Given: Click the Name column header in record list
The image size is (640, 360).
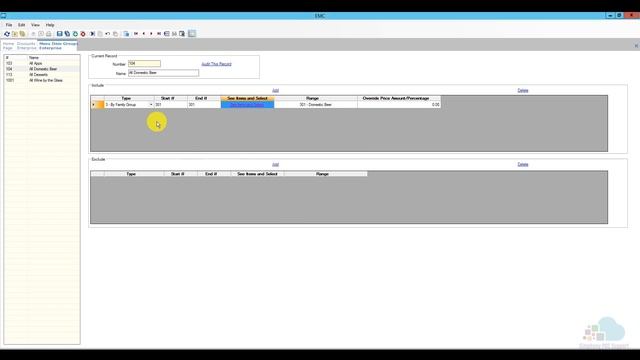Looking at the screenshot, I should 53,58.
